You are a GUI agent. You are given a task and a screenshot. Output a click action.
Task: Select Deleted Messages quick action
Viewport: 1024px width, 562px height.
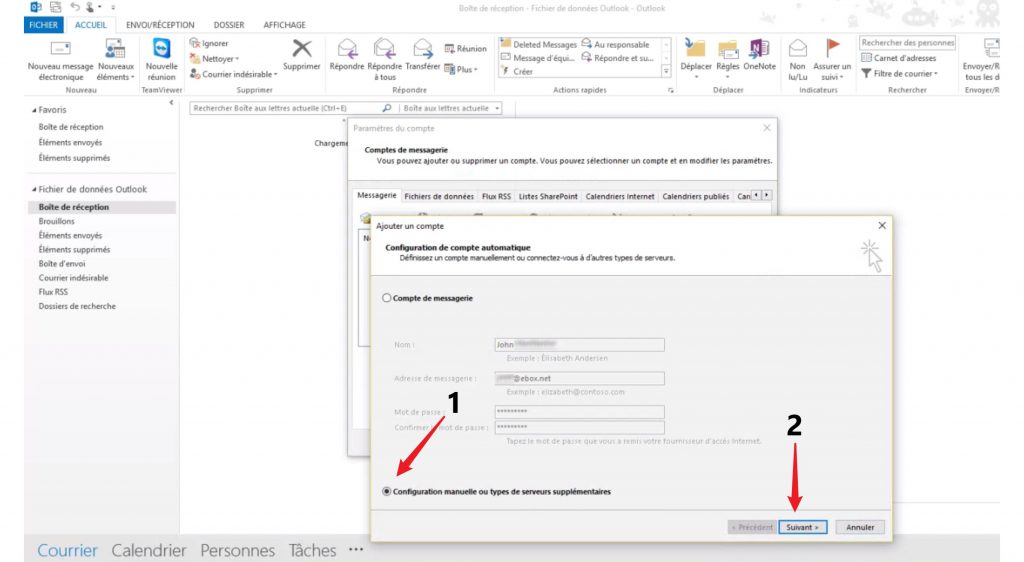pyautogui.click(x=539, y=44)
